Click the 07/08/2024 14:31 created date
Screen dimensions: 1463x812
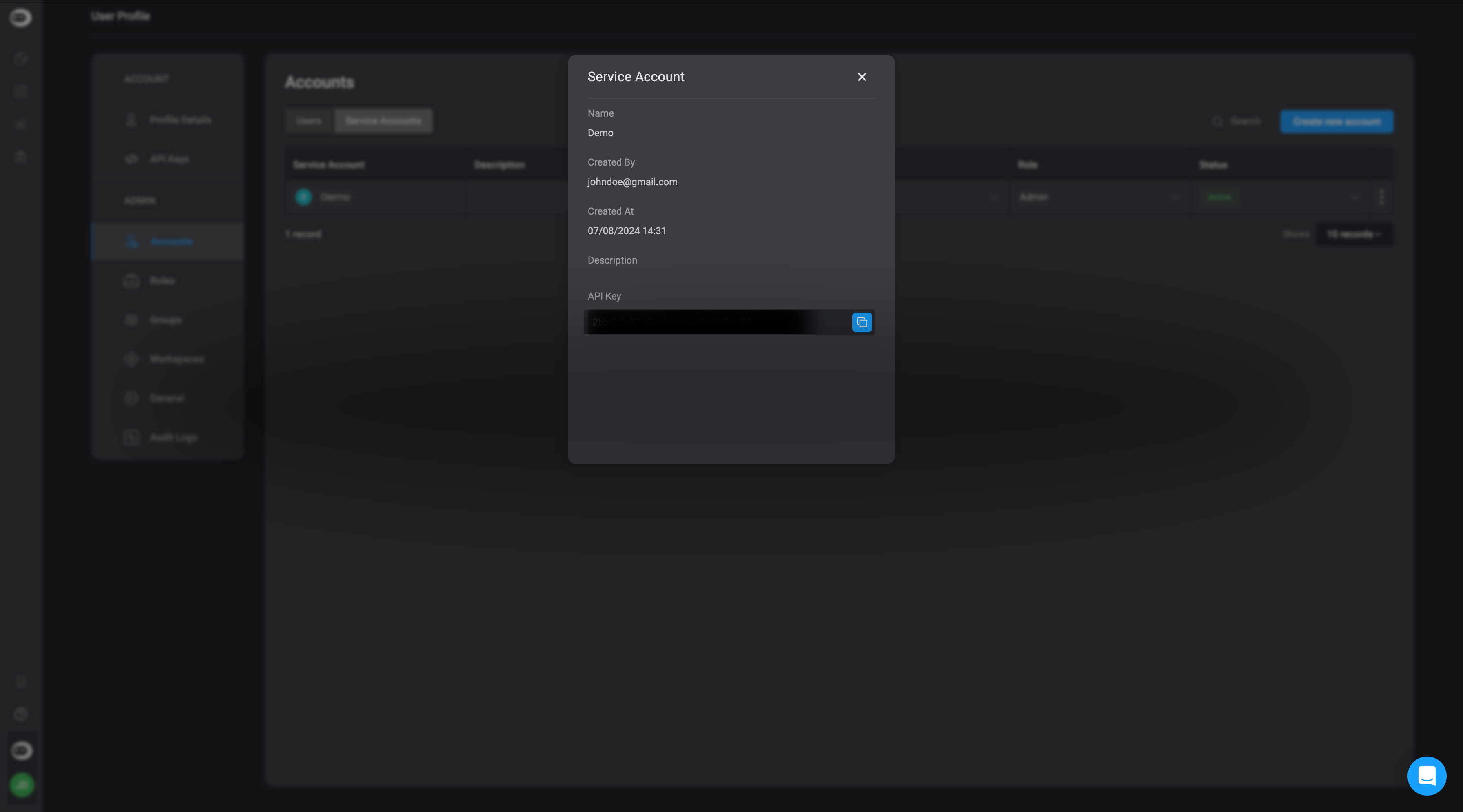pos(627,231)
